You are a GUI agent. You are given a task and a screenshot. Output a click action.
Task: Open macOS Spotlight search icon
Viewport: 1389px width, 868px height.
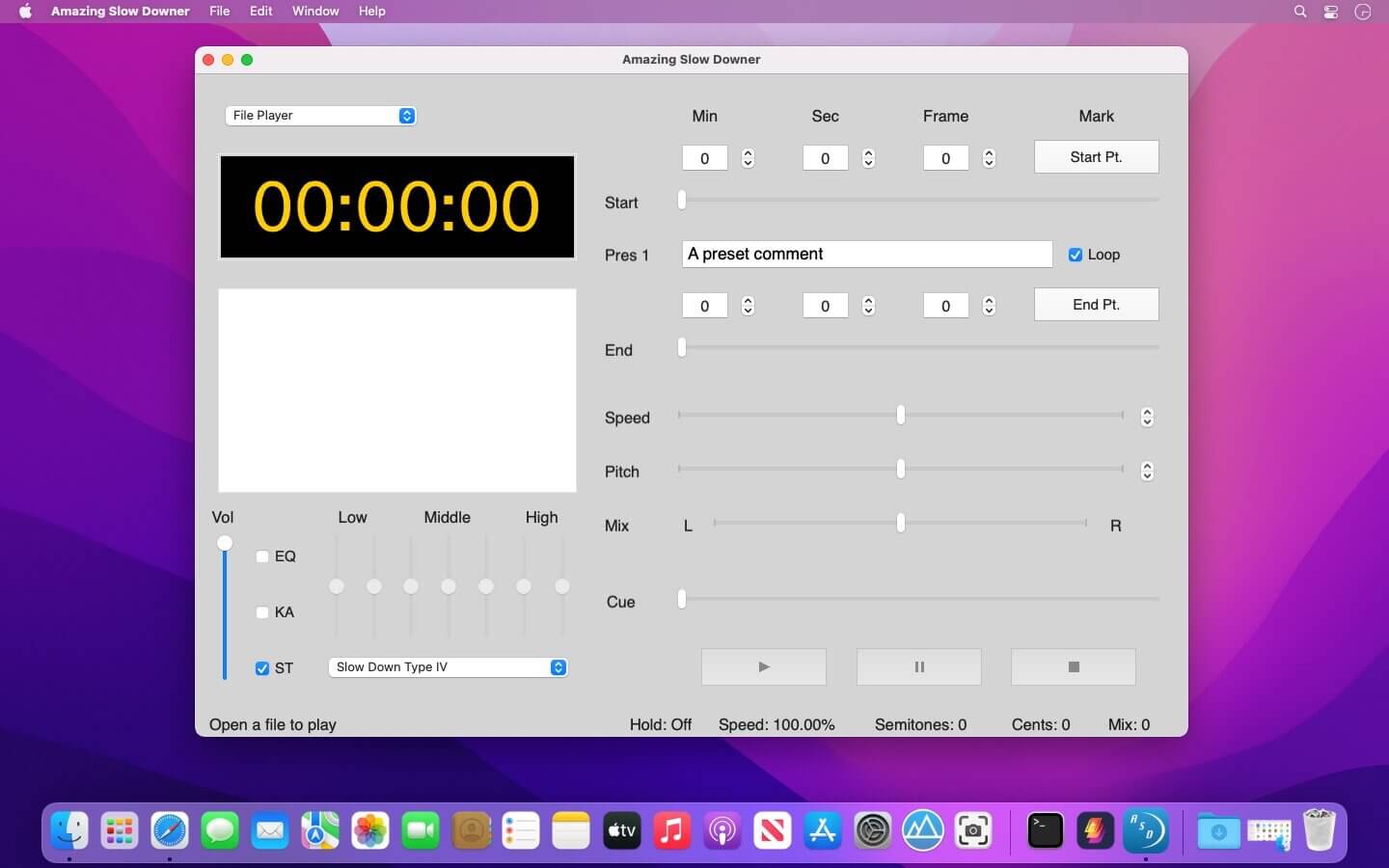[x=1299, y=12]
